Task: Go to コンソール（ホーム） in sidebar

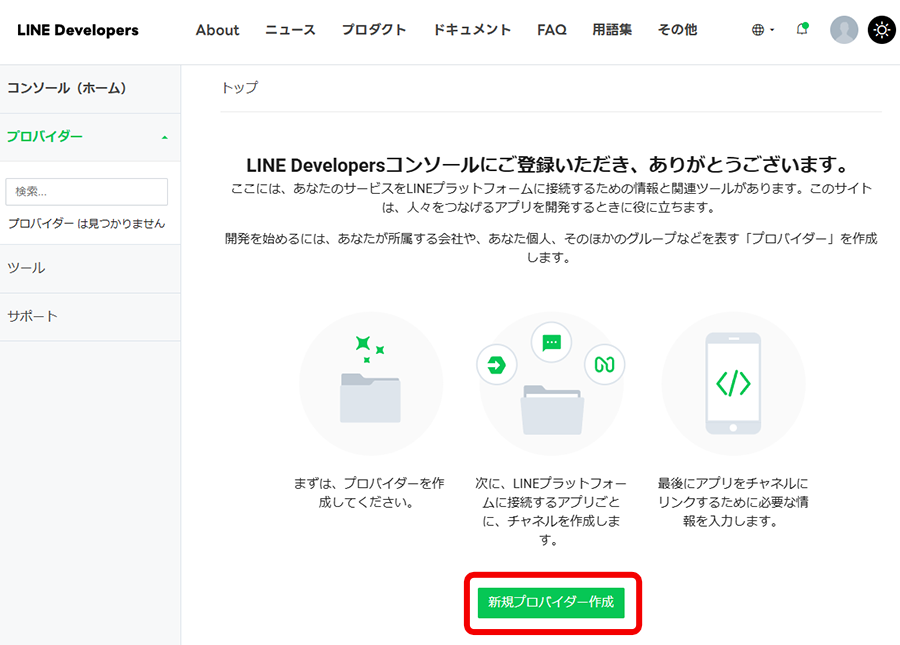Action: tap(67, 88)
